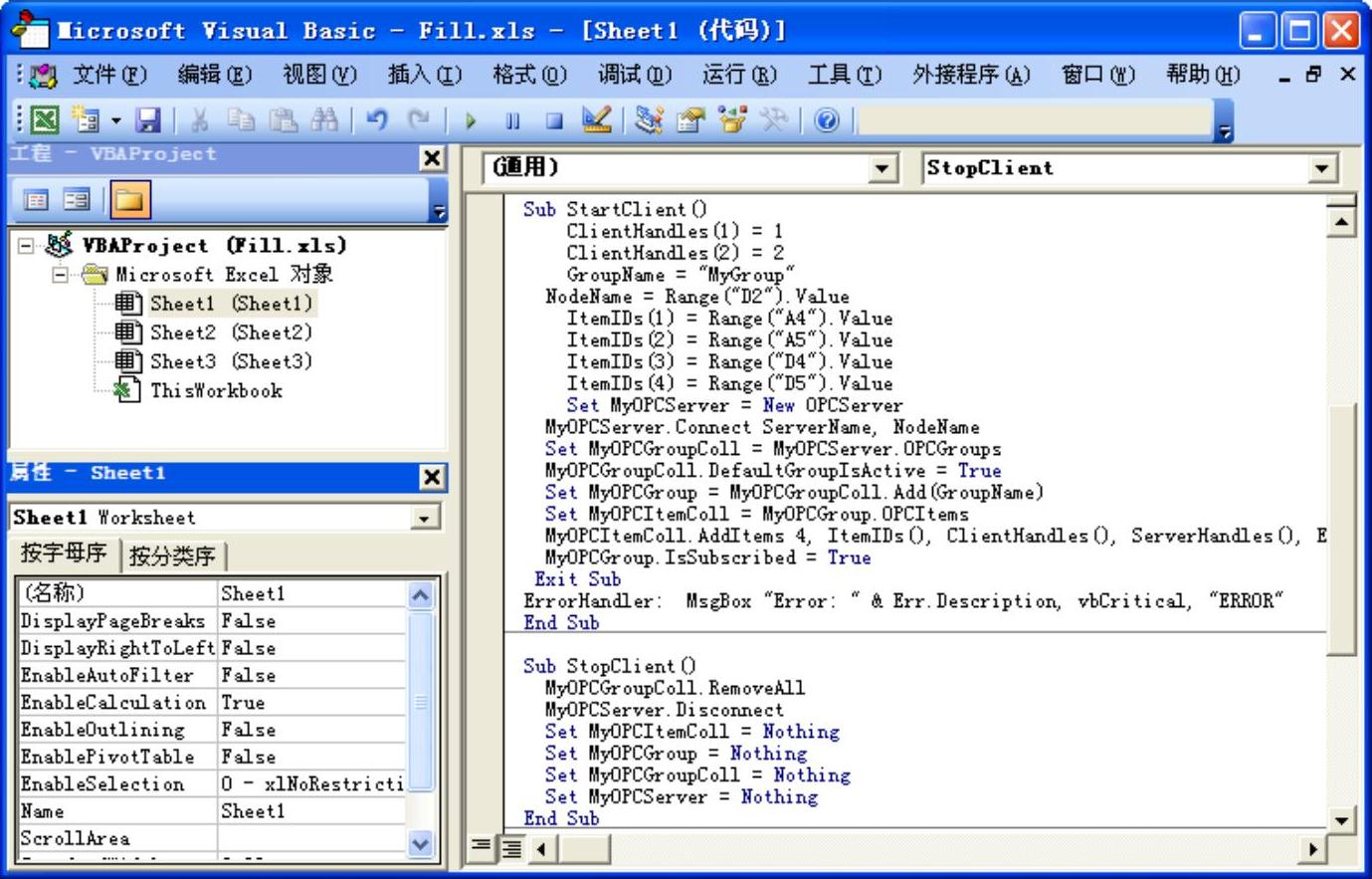
Task: Click the Redo toolbar icon
Action: 418,120
